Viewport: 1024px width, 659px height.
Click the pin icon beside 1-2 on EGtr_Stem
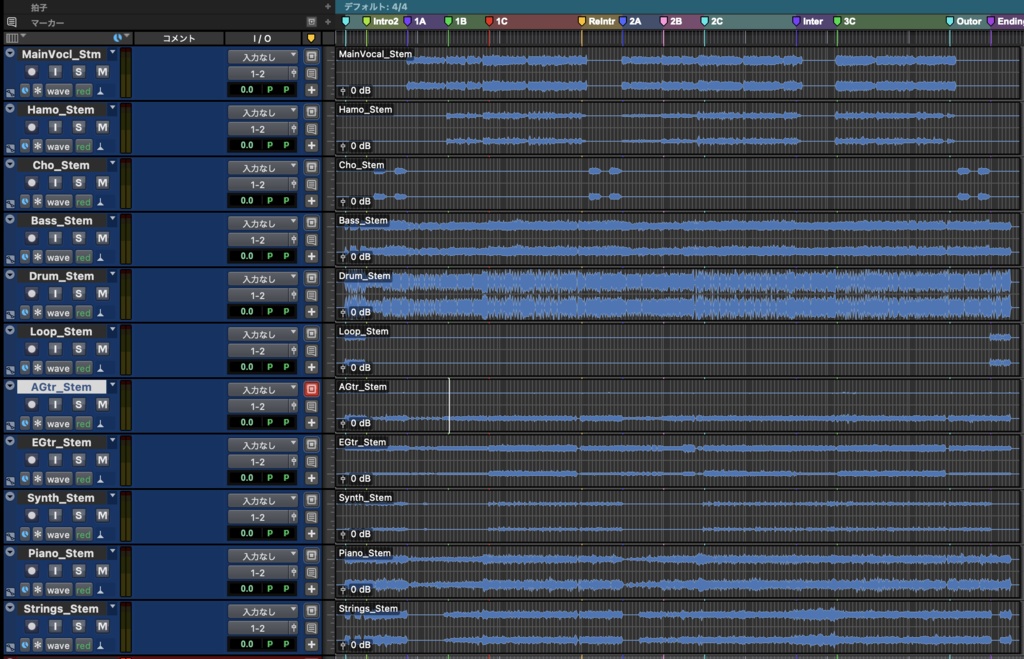[294, 462]
